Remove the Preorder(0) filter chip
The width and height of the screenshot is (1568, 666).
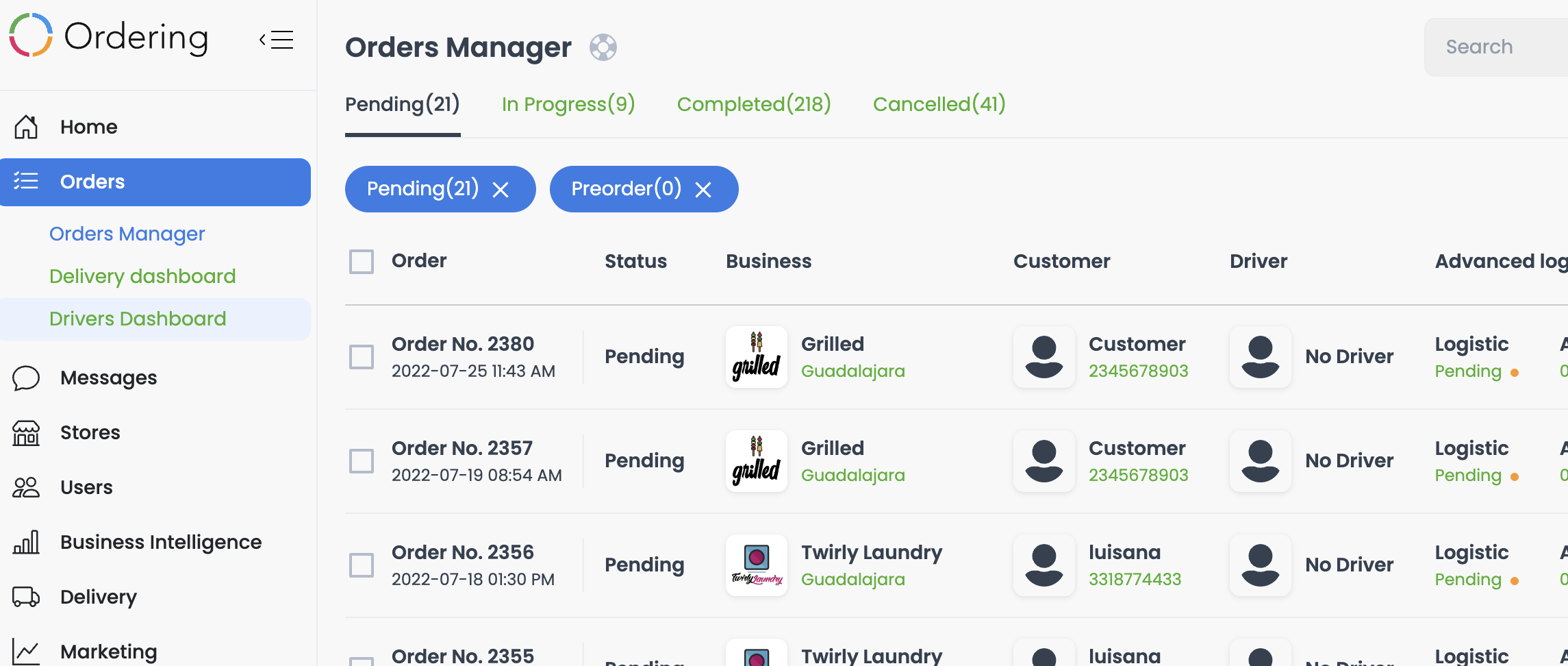[703, 189]
